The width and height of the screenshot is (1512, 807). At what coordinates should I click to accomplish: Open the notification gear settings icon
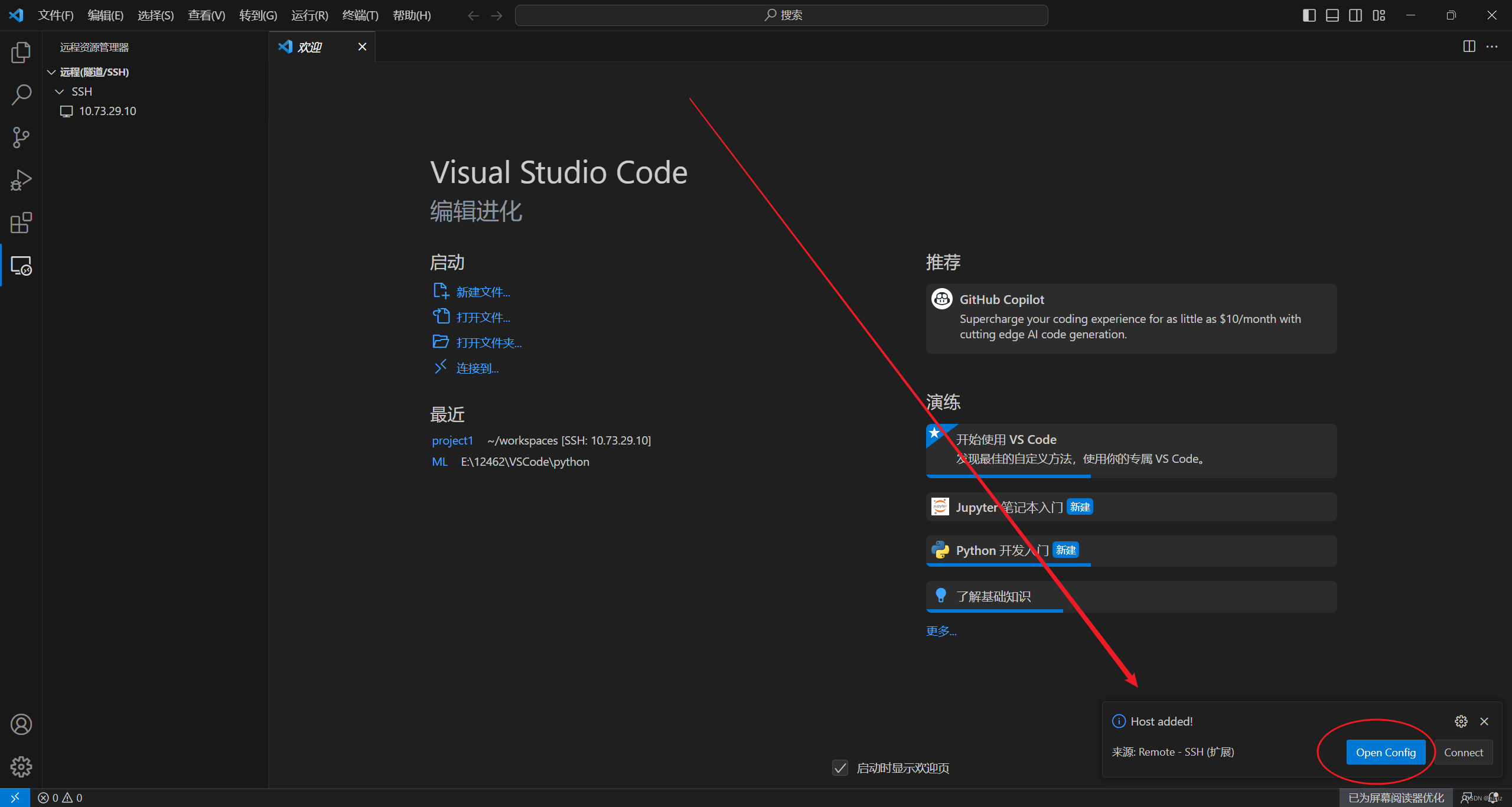point(1461,721)
